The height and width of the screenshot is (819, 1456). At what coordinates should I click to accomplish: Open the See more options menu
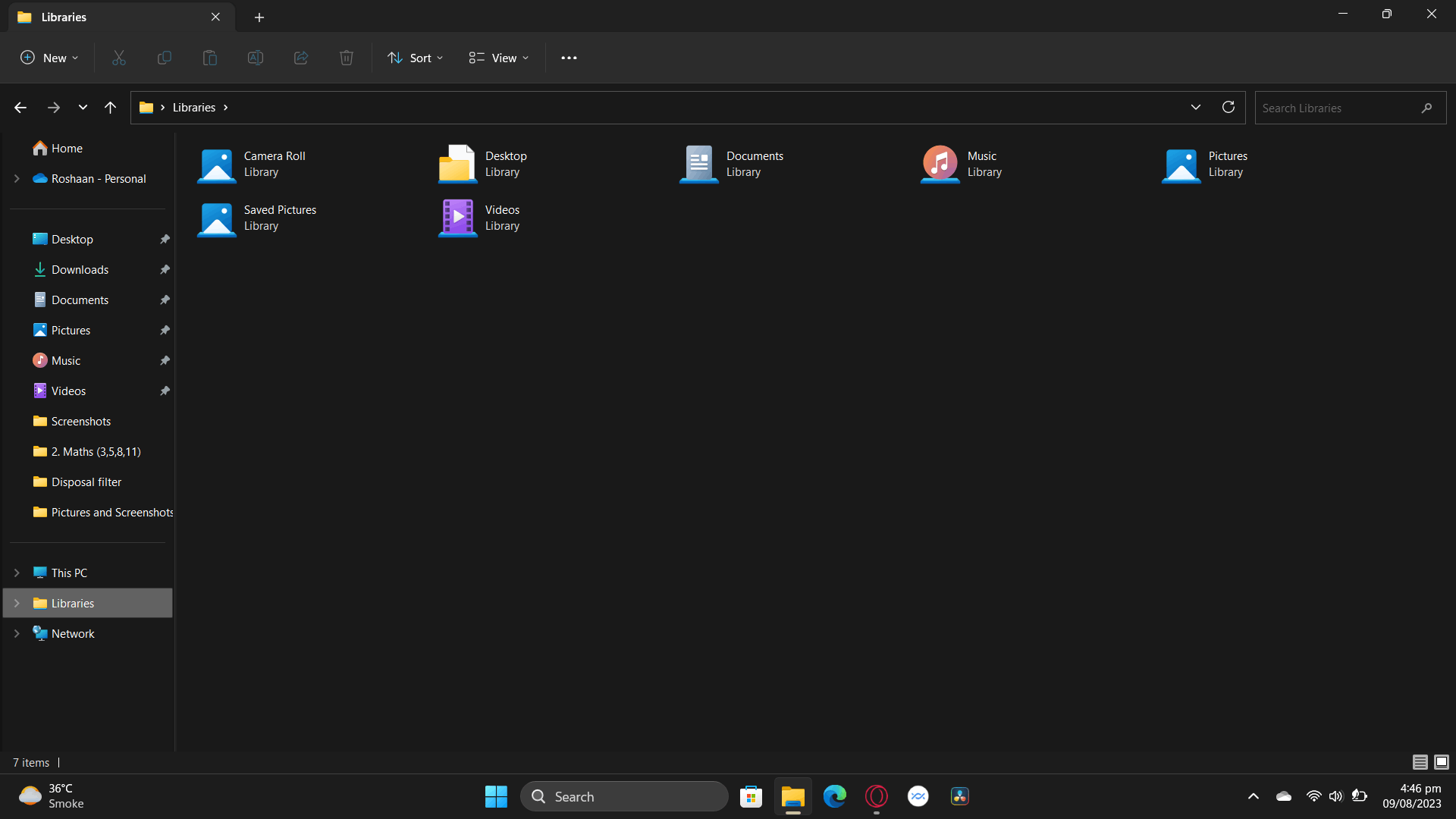[569, 58]
